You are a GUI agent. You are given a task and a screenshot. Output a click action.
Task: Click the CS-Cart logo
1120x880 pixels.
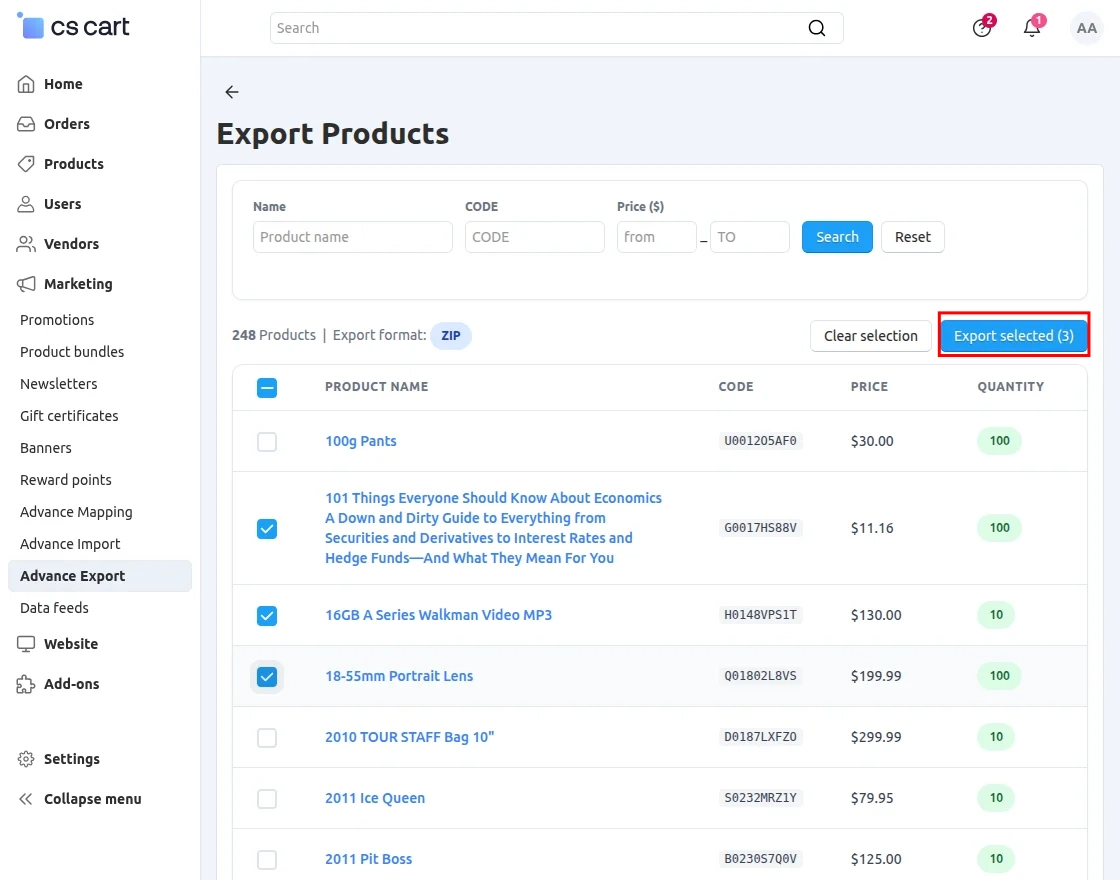point(73,27)
